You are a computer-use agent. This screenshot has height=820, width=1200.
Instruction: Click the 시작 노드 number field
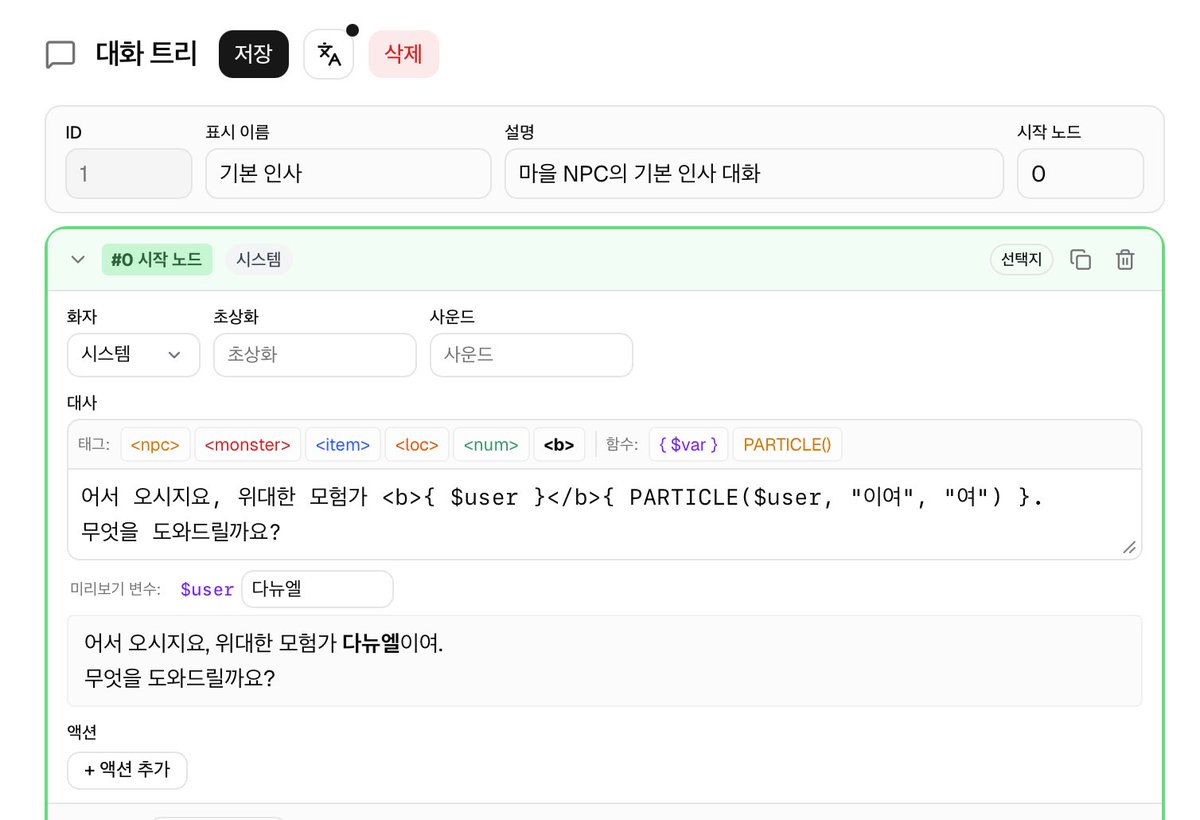(1080, 174)
